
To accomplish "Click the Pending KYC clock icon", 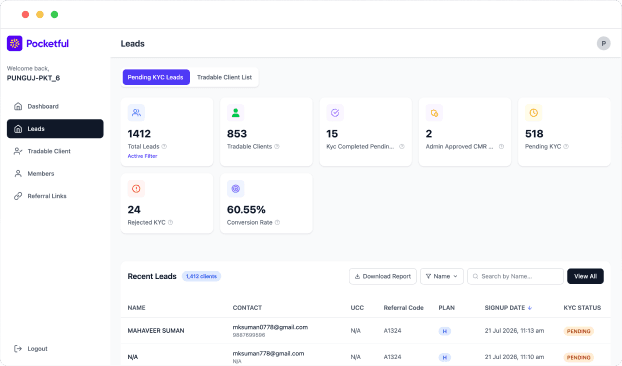I will click(534, 113).
